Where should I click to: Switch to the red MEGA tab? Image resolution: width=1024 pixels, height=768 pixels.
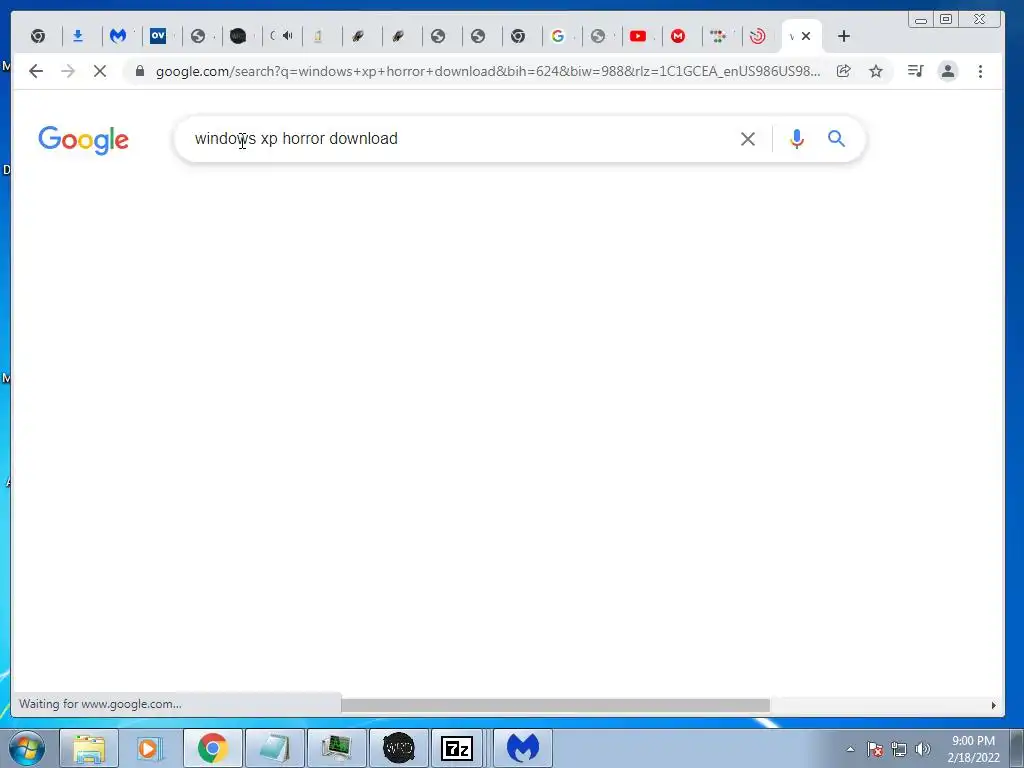click(678, 37)
